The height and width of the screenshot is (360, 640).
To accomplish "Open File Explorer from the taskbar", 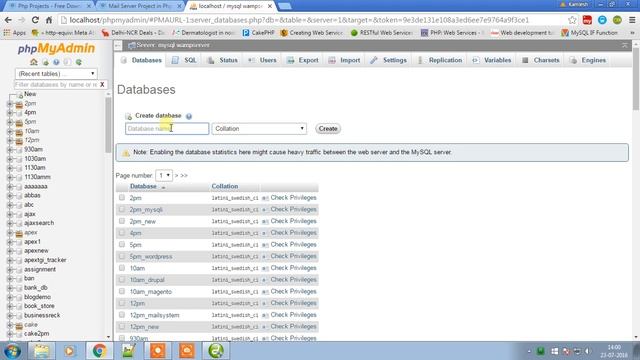I will coord(41,351).
